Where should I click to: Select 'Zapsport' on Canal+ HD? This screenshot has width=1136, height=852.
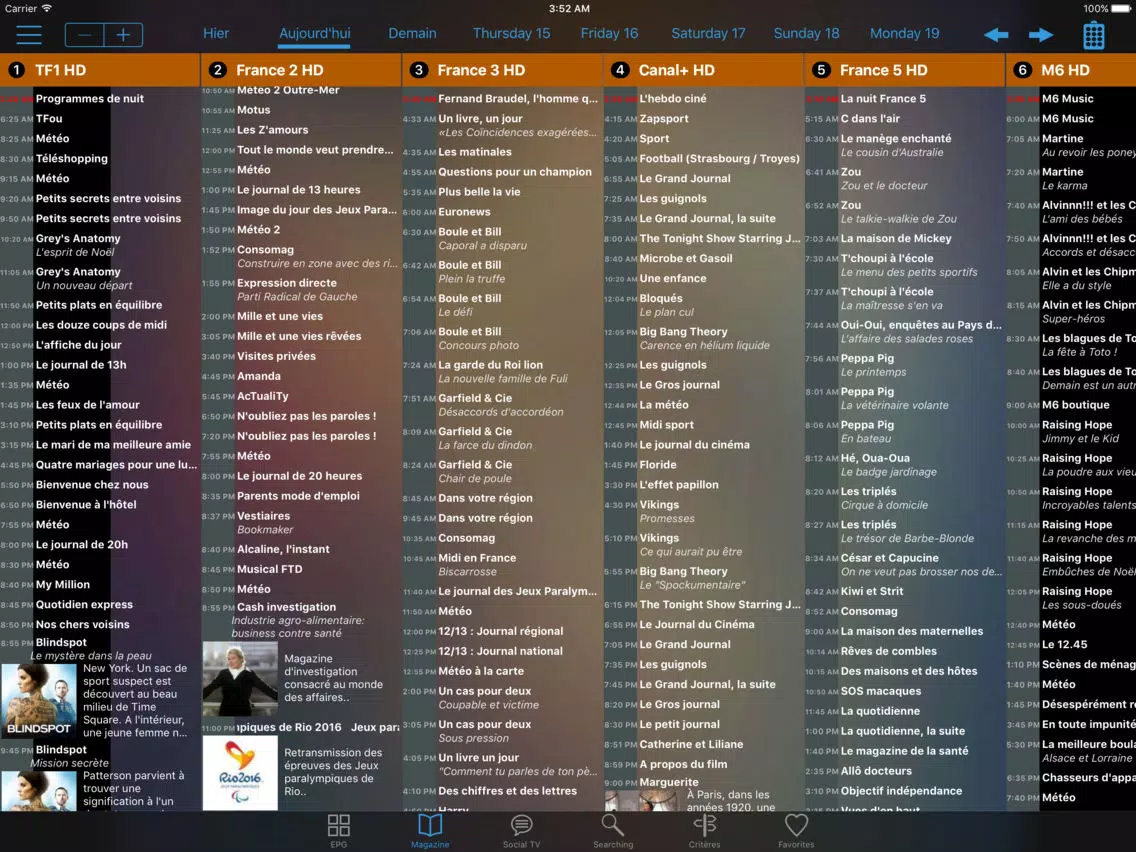pyautogui.click(x=664, y=119)
